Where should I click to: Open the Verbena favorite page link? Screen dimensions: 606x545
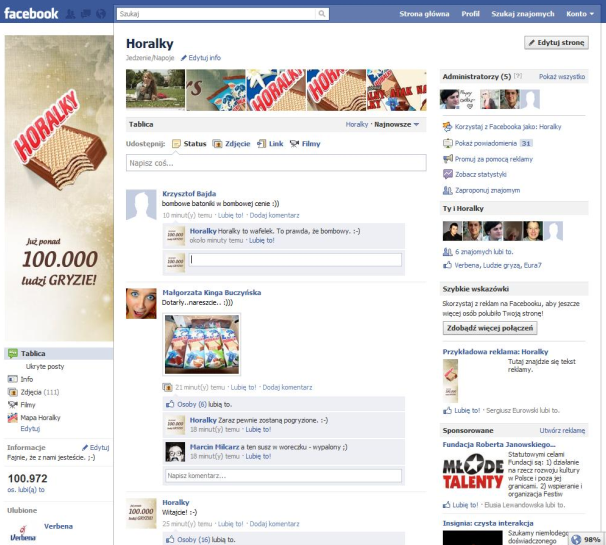58,526
